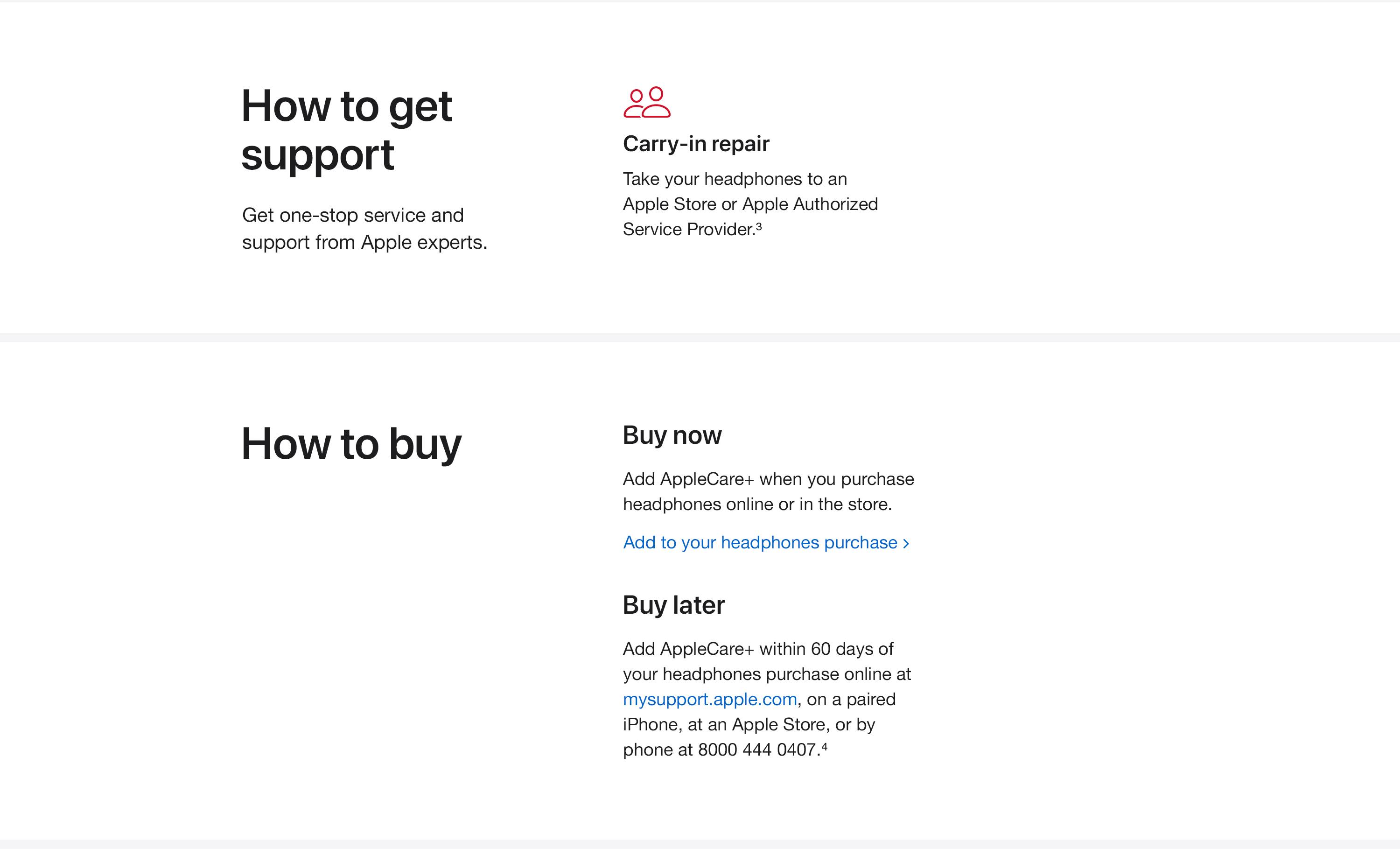Click the phone number 8000 444 0407
This screenshot has width=1400, height=855.
point(759,750)
